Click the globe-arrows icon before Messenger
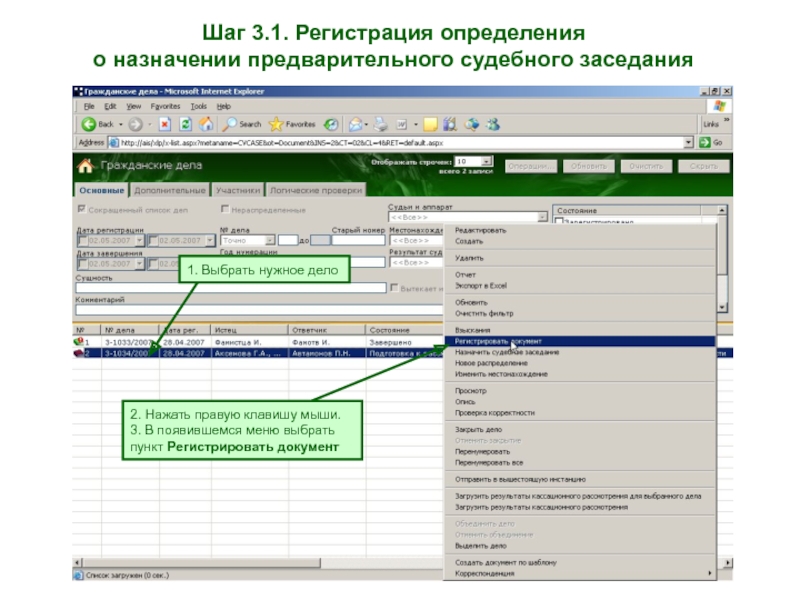 coord(471,124)
